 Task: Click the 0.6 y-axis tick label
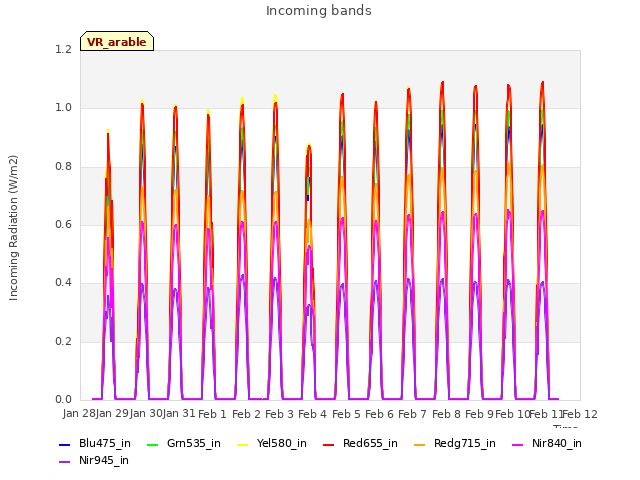tap(63, 224)
